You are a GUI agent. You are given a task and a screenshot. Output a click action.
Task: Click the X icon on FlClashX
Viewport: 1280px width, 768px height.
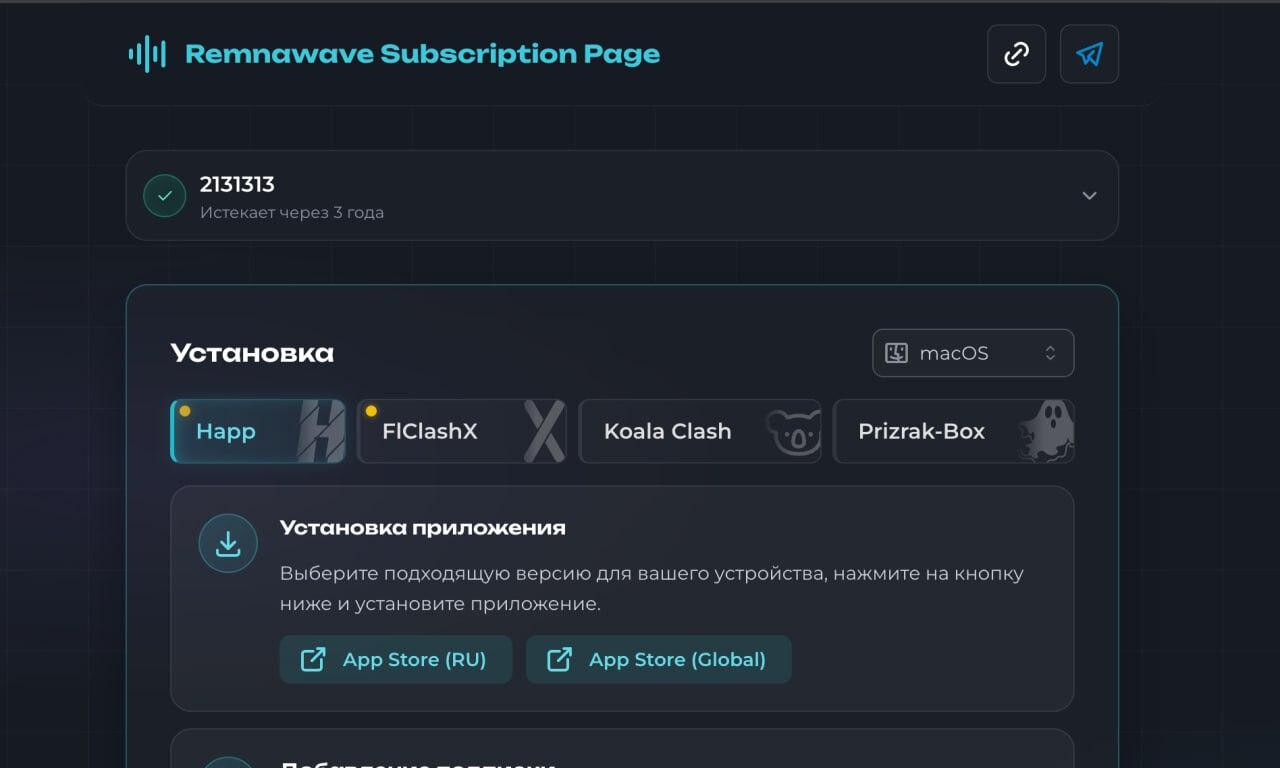coord(541,430)
